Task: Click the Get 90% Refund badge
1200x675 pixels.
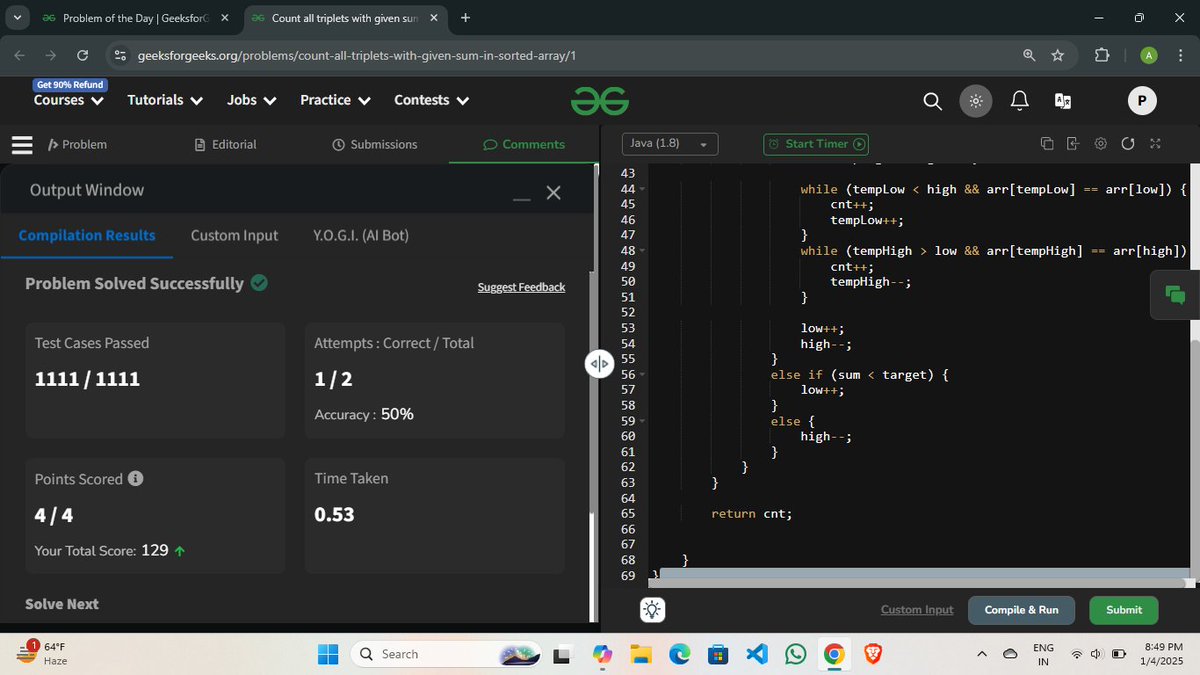Action: [x=70, y=84]
